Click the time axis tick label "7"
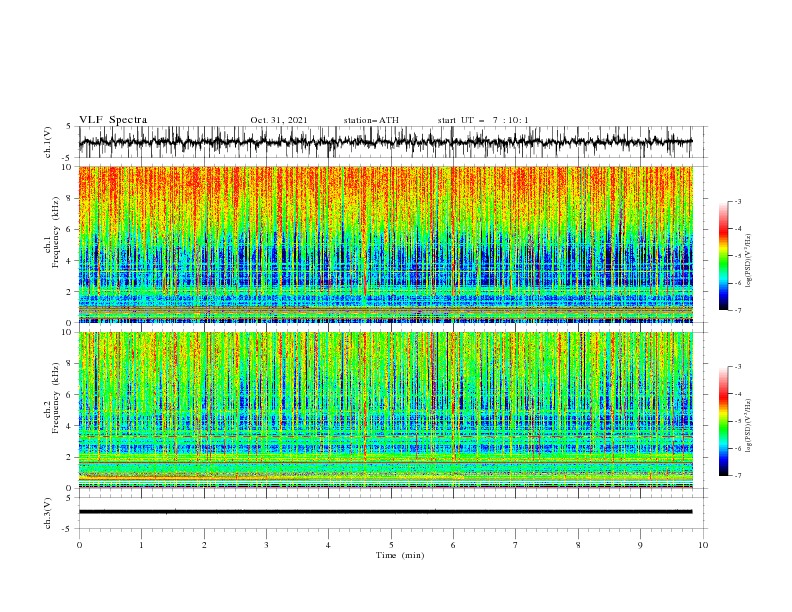Screen dimensions: 792x612 click(516, 545)
